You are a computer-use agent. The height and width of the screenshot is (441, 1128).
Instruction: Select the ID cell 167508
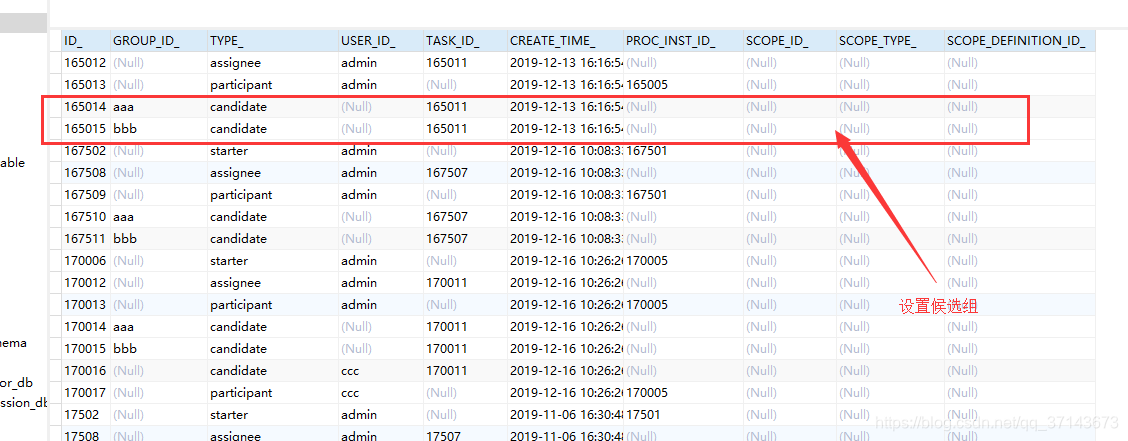[x=86, y=173]
